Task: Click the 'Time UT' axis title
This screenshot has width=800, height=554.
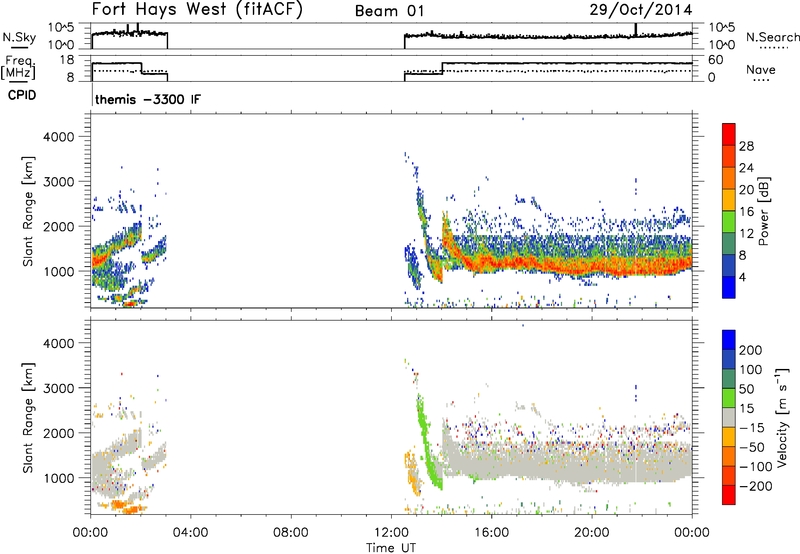Action: pyautogui.click(x=391, y=548)
